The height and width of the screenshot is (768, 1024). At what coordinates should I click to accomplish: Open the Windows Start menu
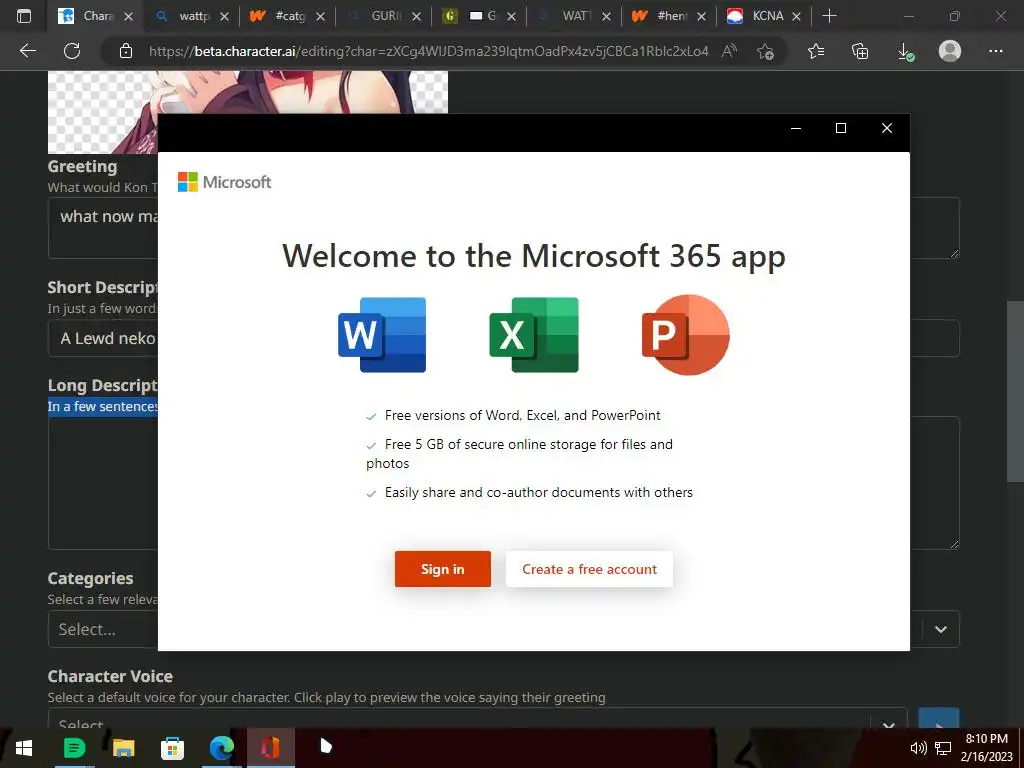coord(24,748)
